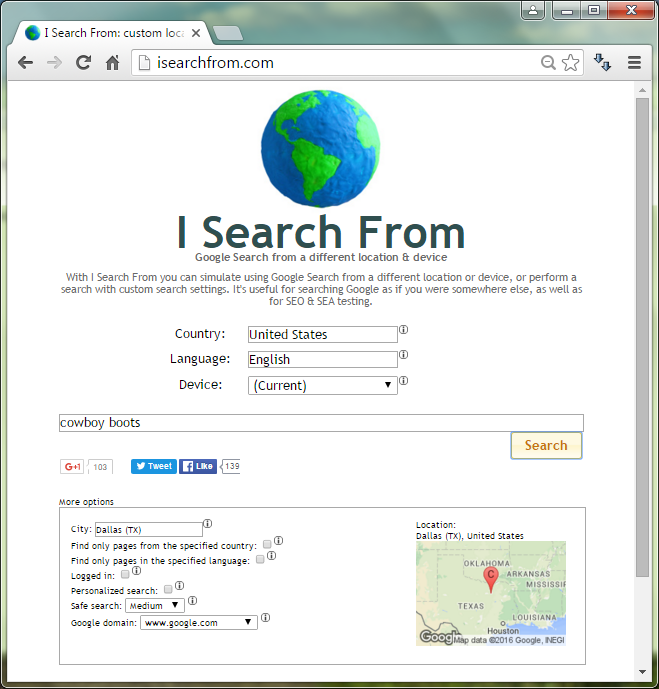
Task: Click the 103 Google plus count
Action: pos(100,467)
